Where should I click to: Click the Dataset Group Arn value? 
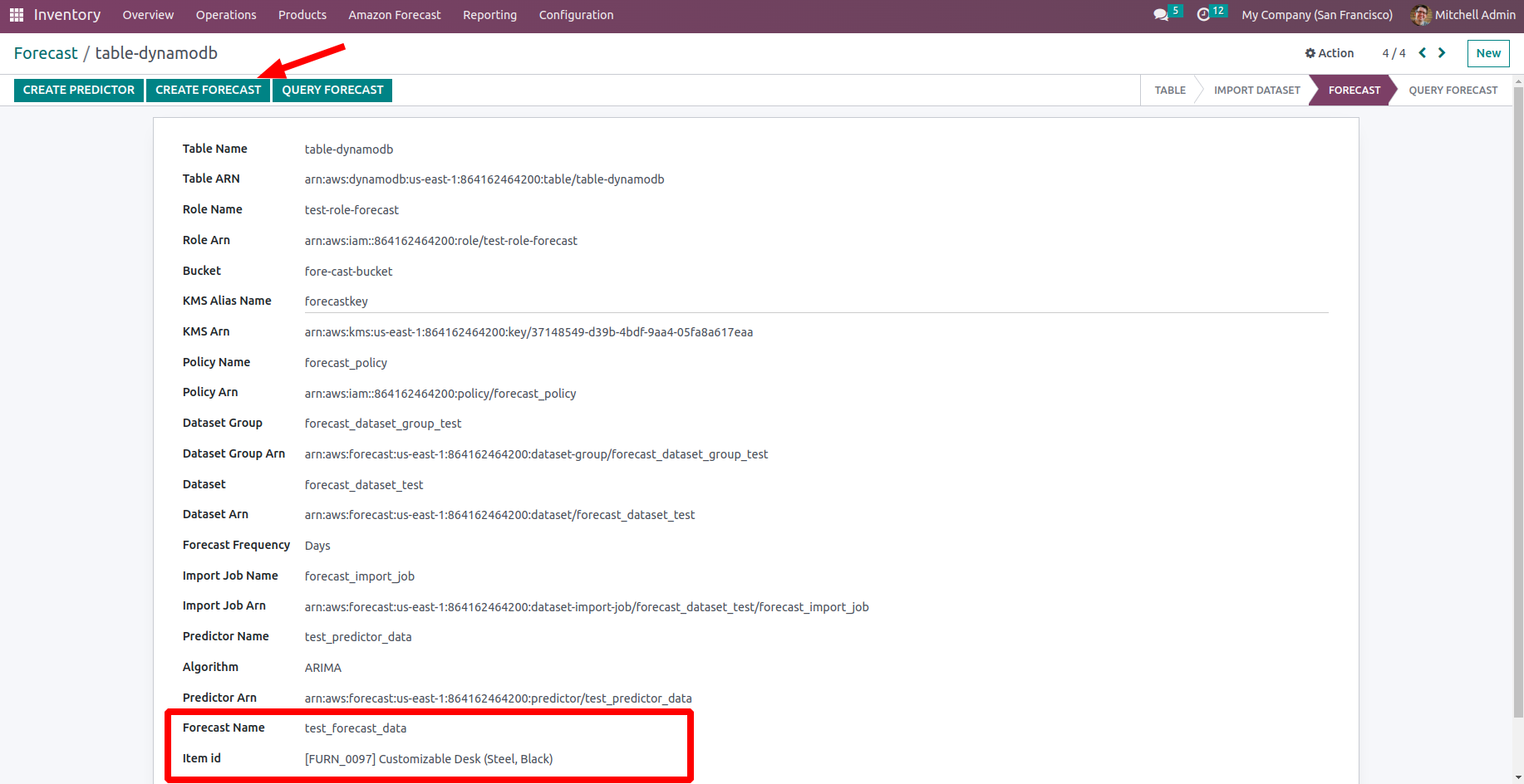click(x=536, y=454)
